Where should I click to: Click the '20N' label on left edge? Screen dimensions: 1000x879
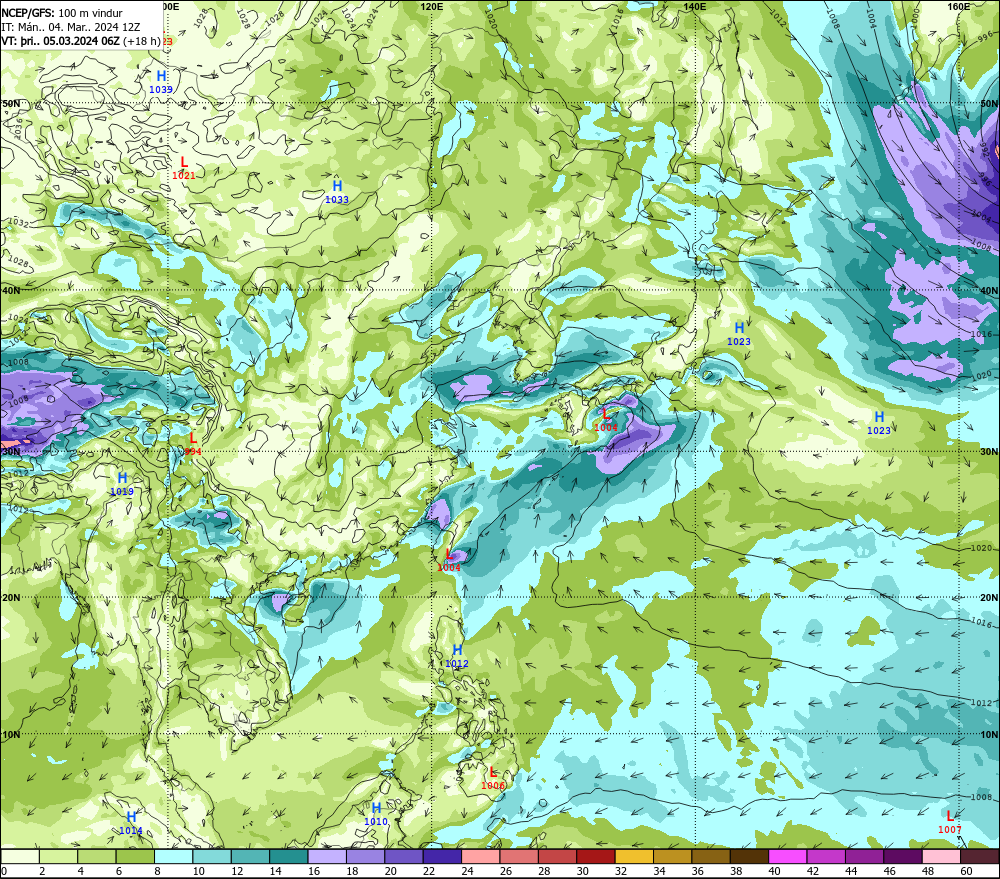point(11,598)
